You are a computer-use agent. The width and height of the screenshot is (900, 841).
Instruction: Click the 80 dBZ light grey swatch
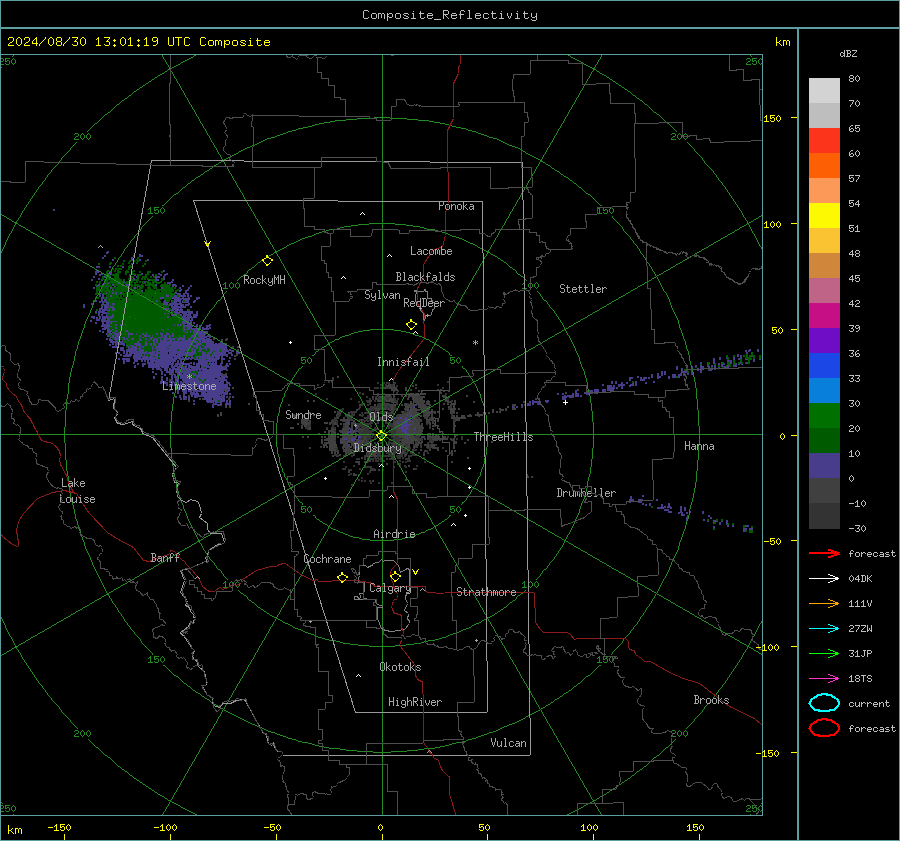pyautogui.click(x=824, y=90)
